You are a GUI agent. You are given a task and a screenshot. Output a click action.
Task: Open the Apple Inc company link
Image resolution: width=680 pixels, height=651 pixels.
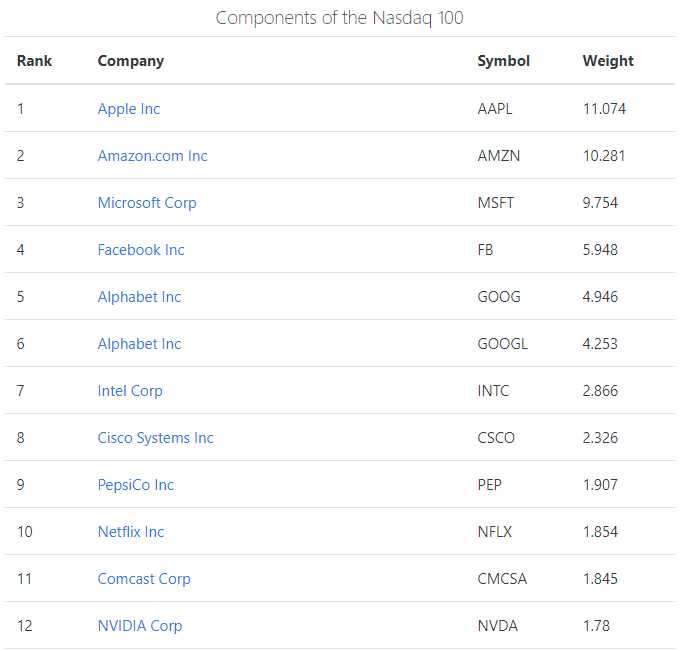point(129,109)
